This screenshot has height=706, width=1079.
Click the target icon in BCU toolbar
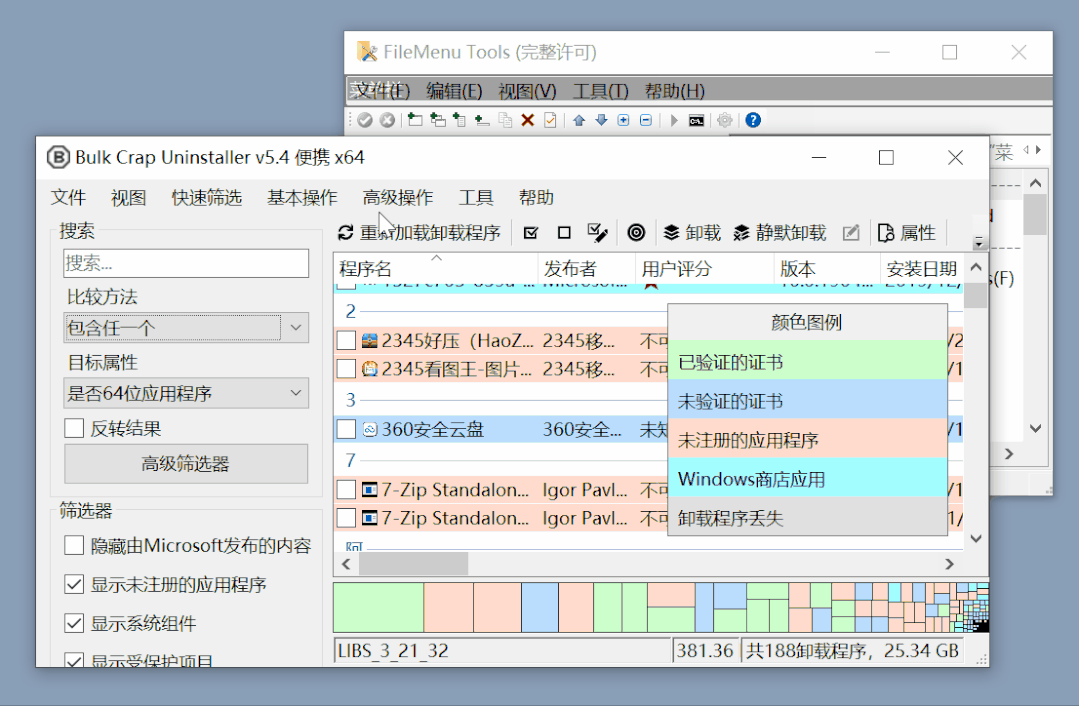pos(636,233)
